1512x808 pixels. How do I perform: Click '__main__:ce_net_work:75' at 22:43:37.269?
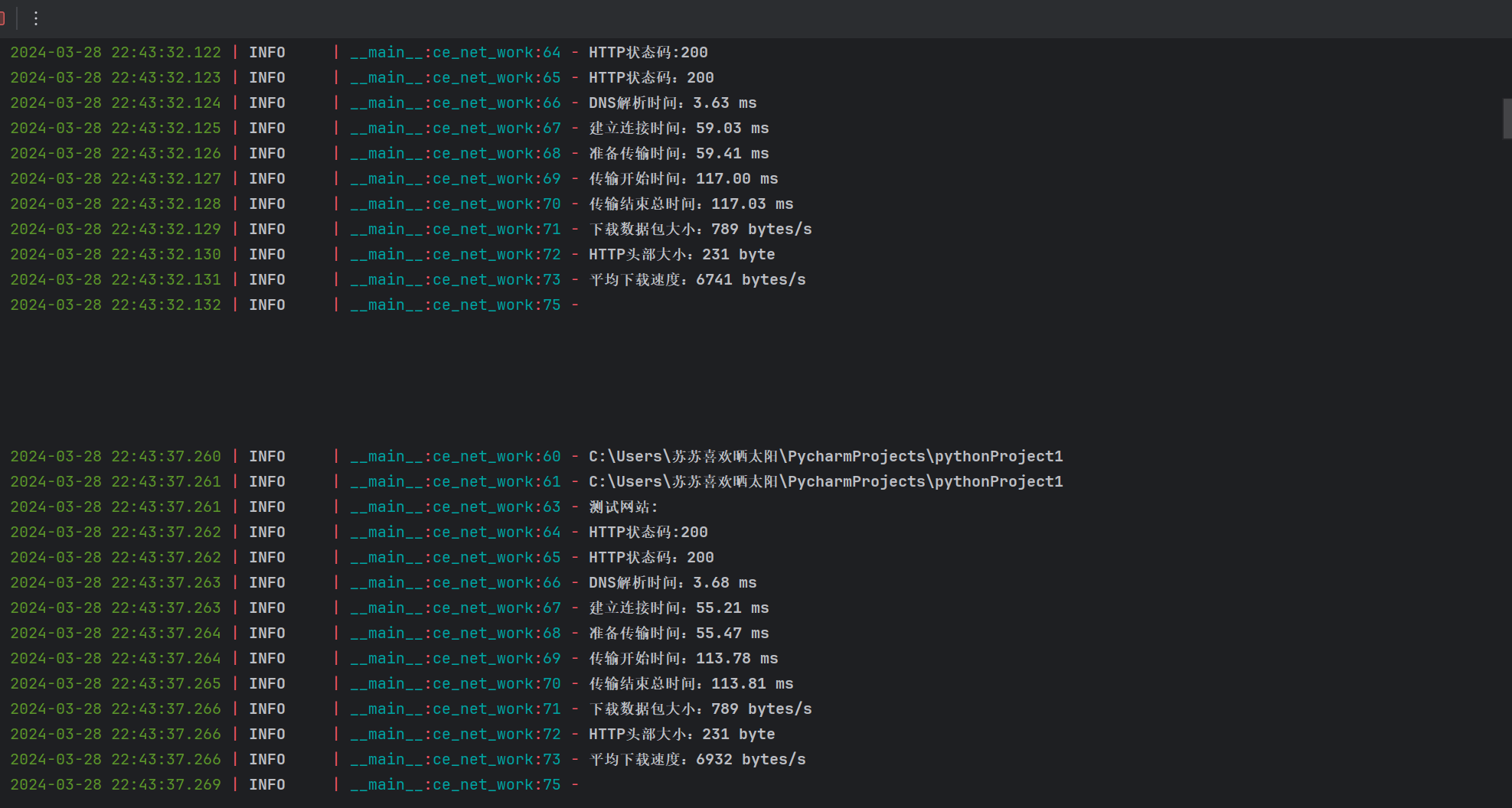point(456,785)
